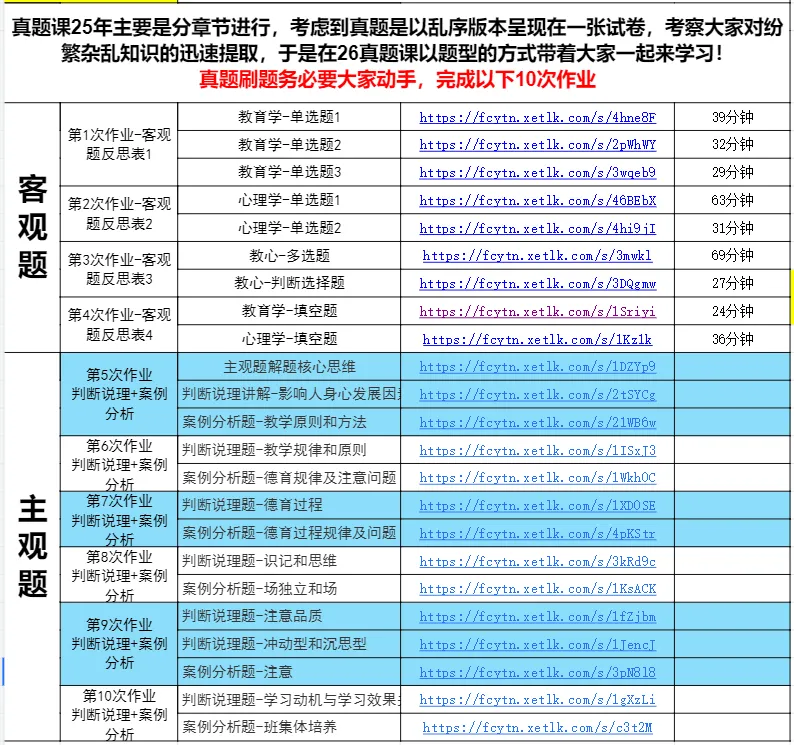The image size is (794, 745).
Task: Open link ending in 1gXzLi
Action: (x=537, y=699)
